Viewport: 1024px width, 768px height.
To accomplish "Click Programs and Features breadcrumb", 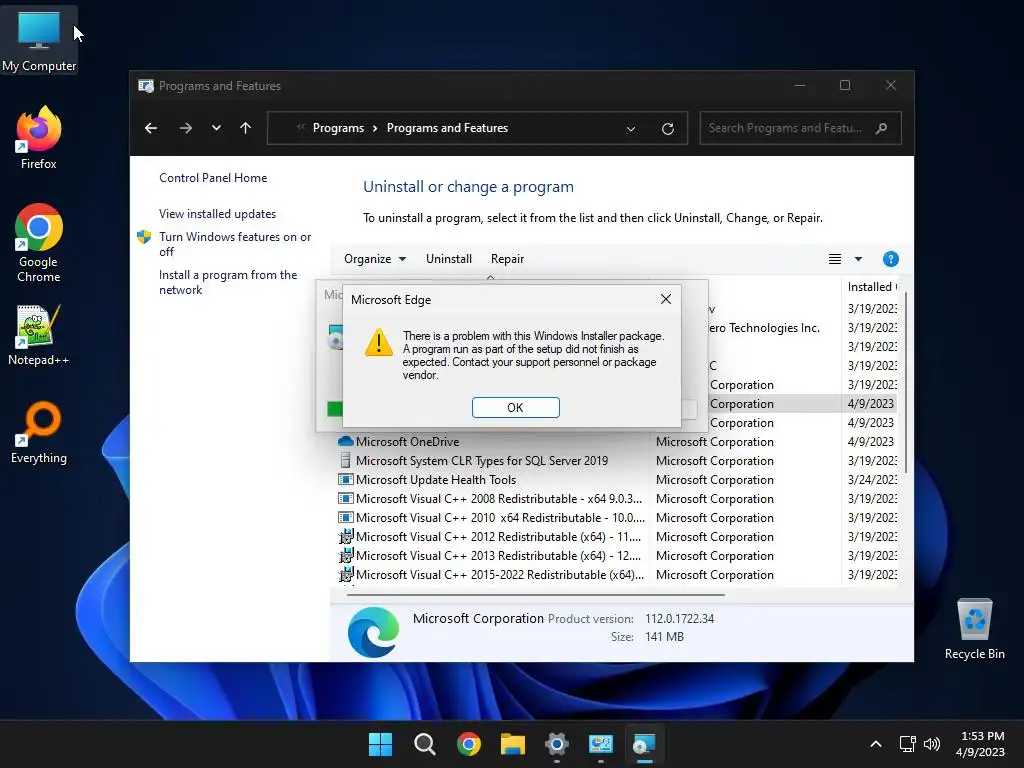I will (x=447, y=128).
